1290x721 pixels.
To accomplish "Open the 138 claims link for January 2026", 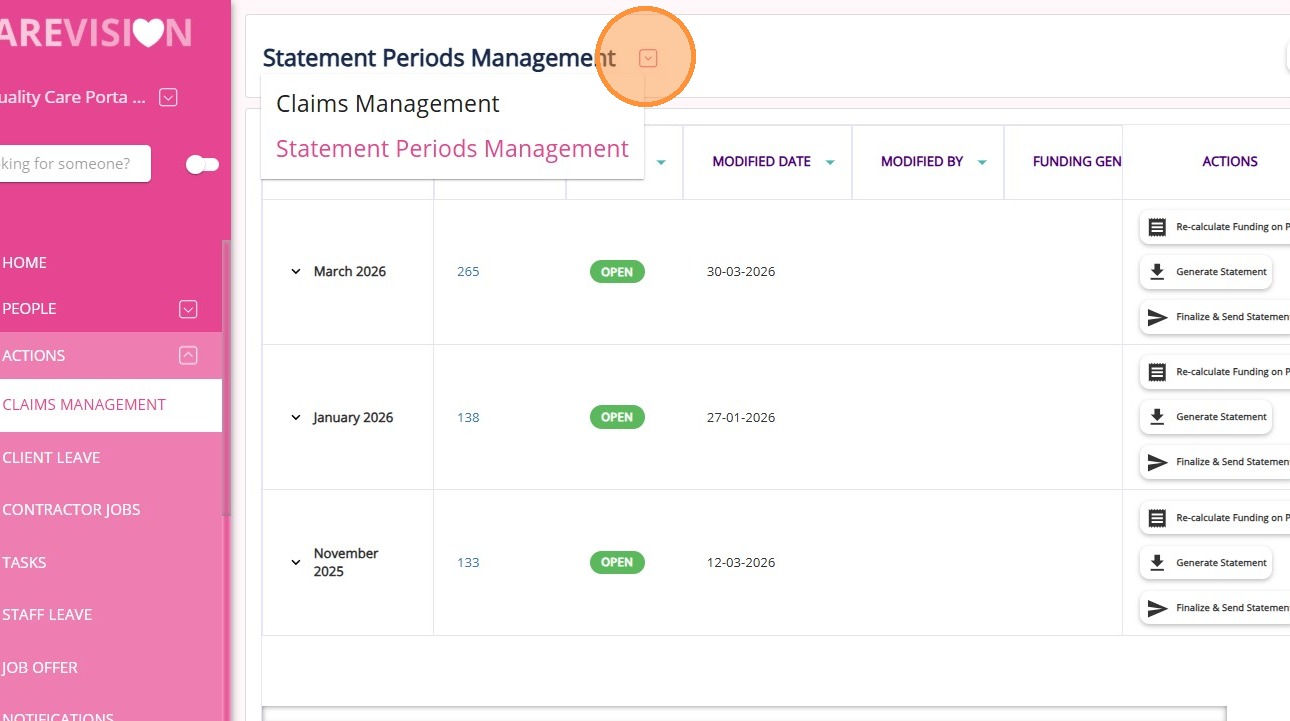I will tap(468, 417).
